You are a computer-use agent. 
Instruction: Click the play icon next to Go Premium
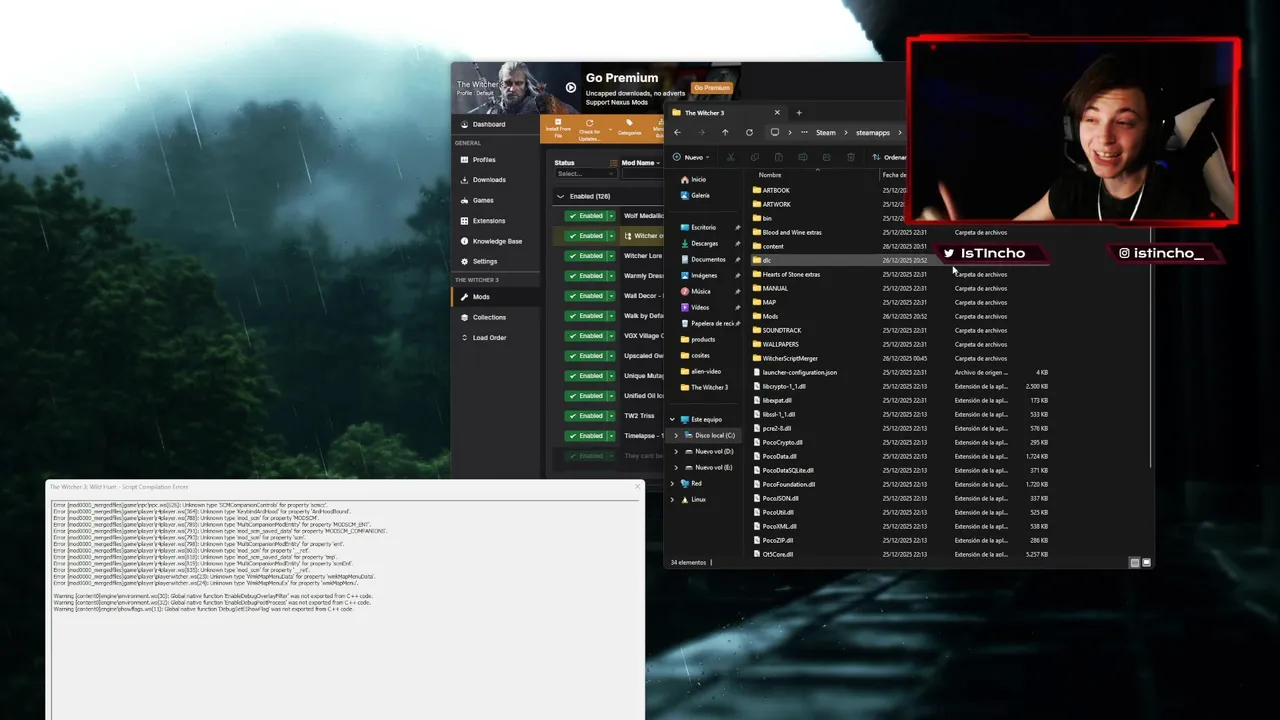coord(570,87)
